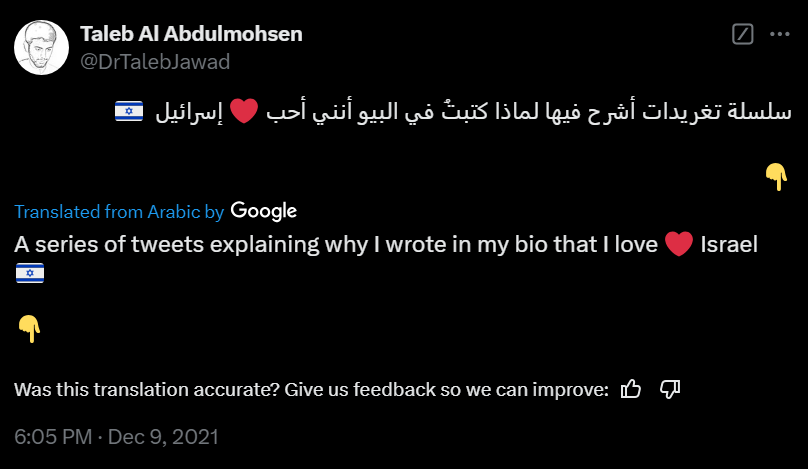Rate the translation with thumbs up
Screen dimensions: 808x469
[631, 389]
